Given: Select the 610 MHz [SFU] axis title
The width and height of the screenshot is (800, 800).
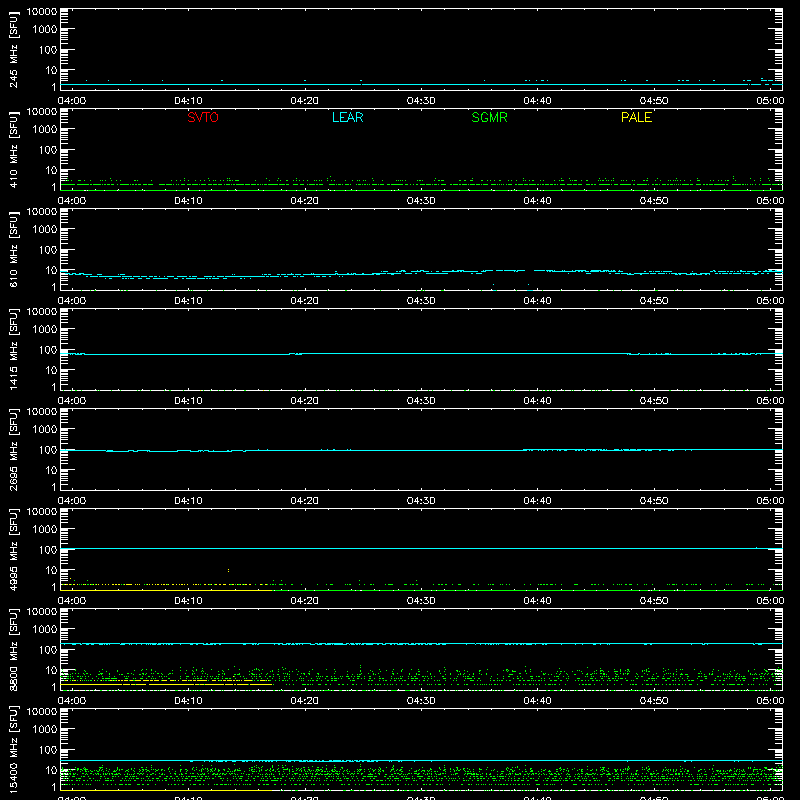Looking at the screenshot, I should 13,250.
